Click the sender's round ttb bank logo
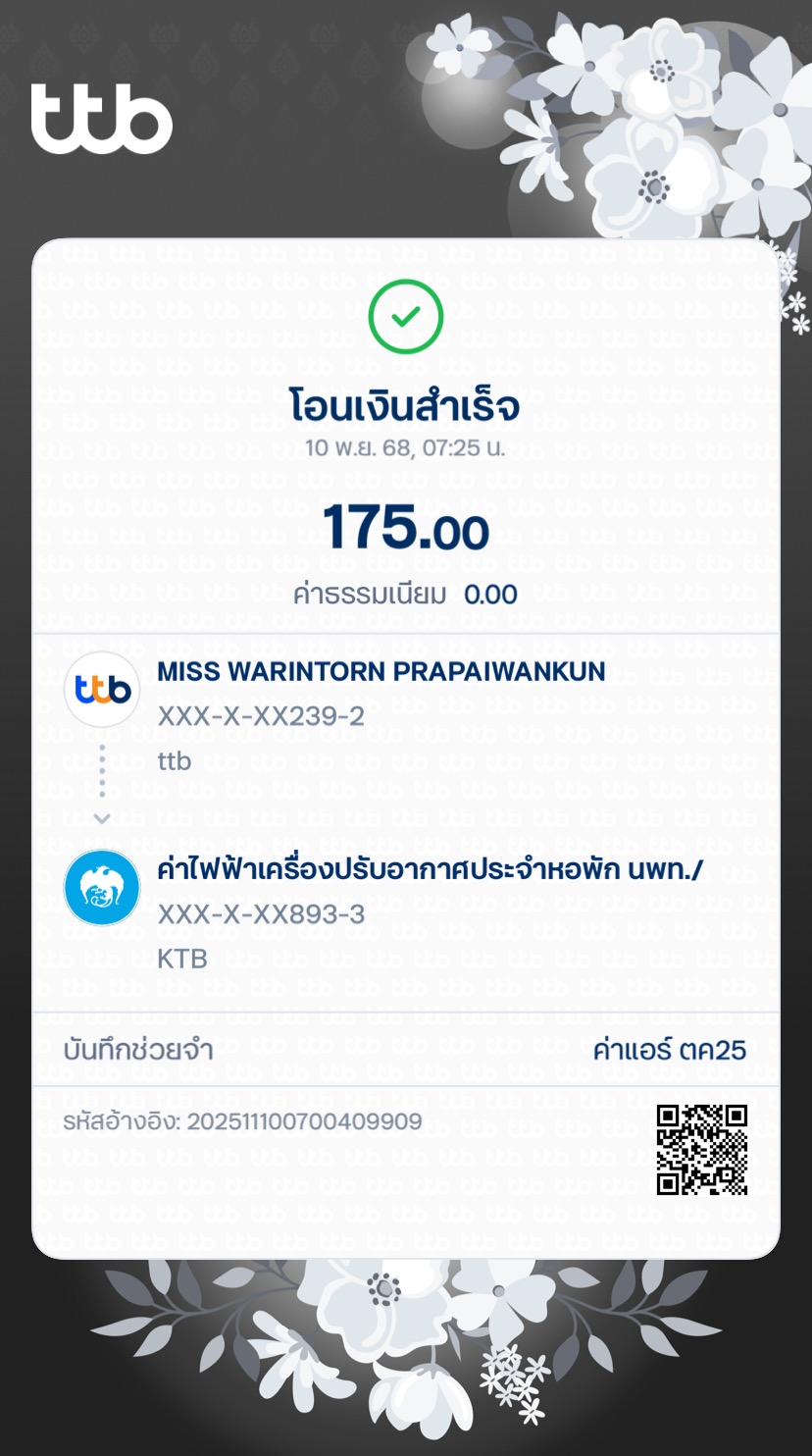The height and width of the screenshot is (1456, 812). pos(102,689)
